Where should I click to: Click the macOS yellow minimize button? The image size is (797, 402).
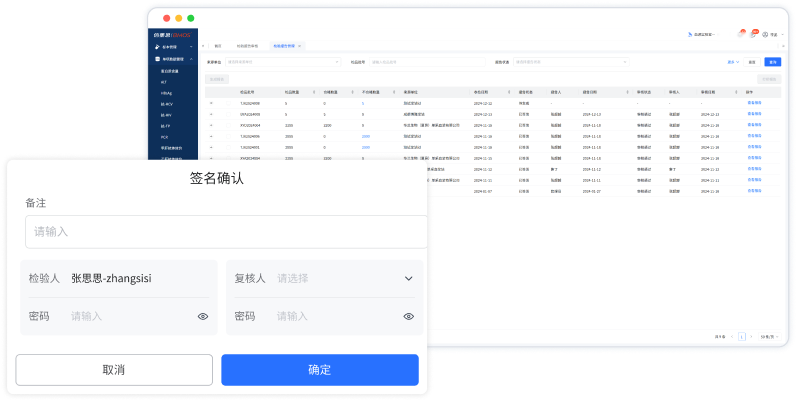pyautogui.click(x=178, y=18)
